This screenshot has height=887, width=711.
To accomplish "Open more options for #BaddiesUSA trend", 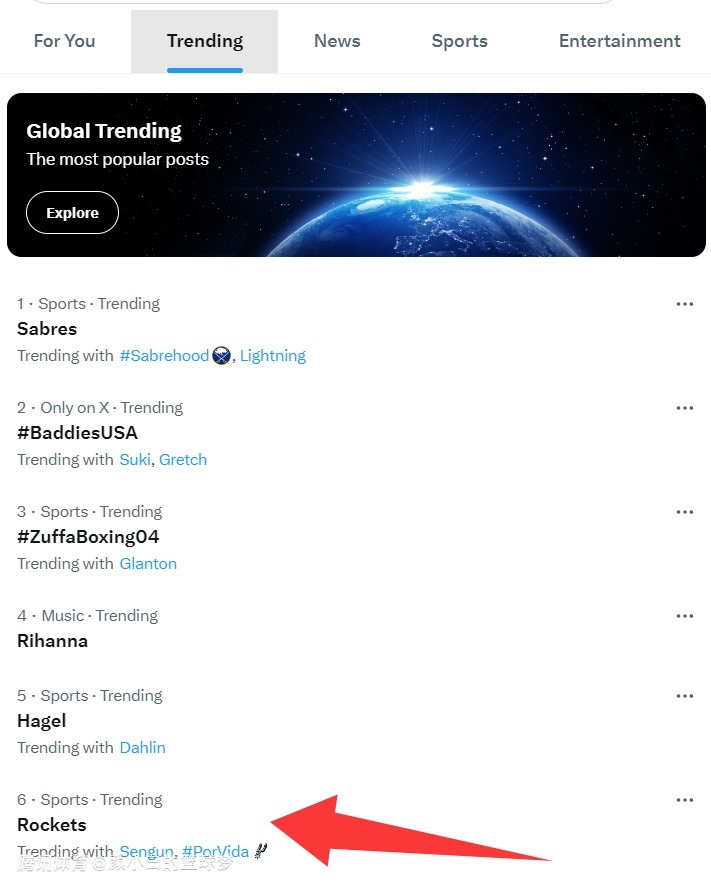I will (x=684, y=408).
